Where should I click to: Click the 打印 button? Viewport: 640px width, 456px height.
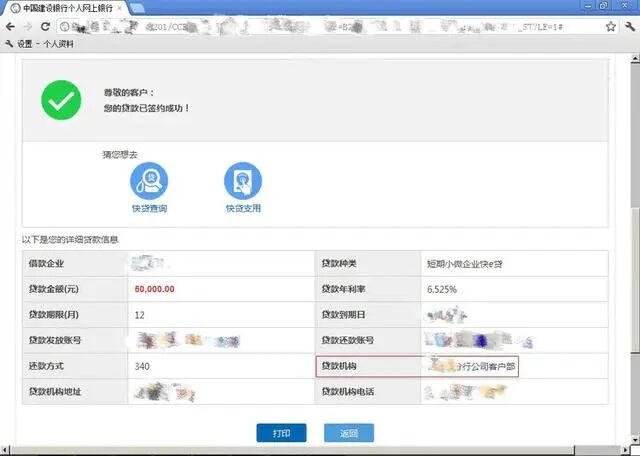281,433
